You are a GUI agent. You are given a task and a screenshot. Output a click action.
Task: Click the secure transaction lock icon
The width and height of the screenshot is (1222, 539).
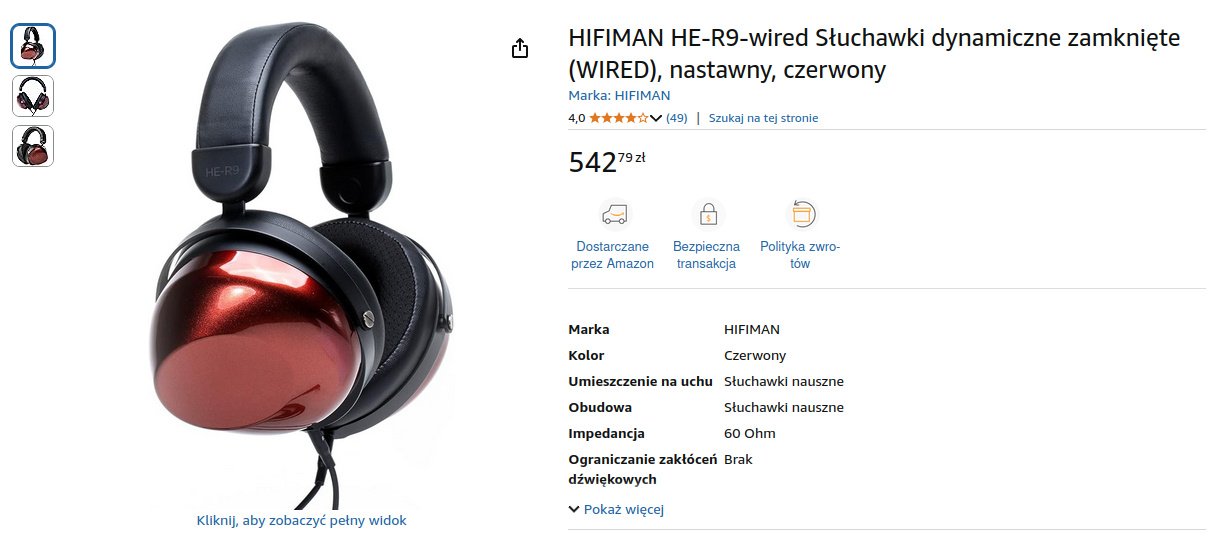coord(706,214)
